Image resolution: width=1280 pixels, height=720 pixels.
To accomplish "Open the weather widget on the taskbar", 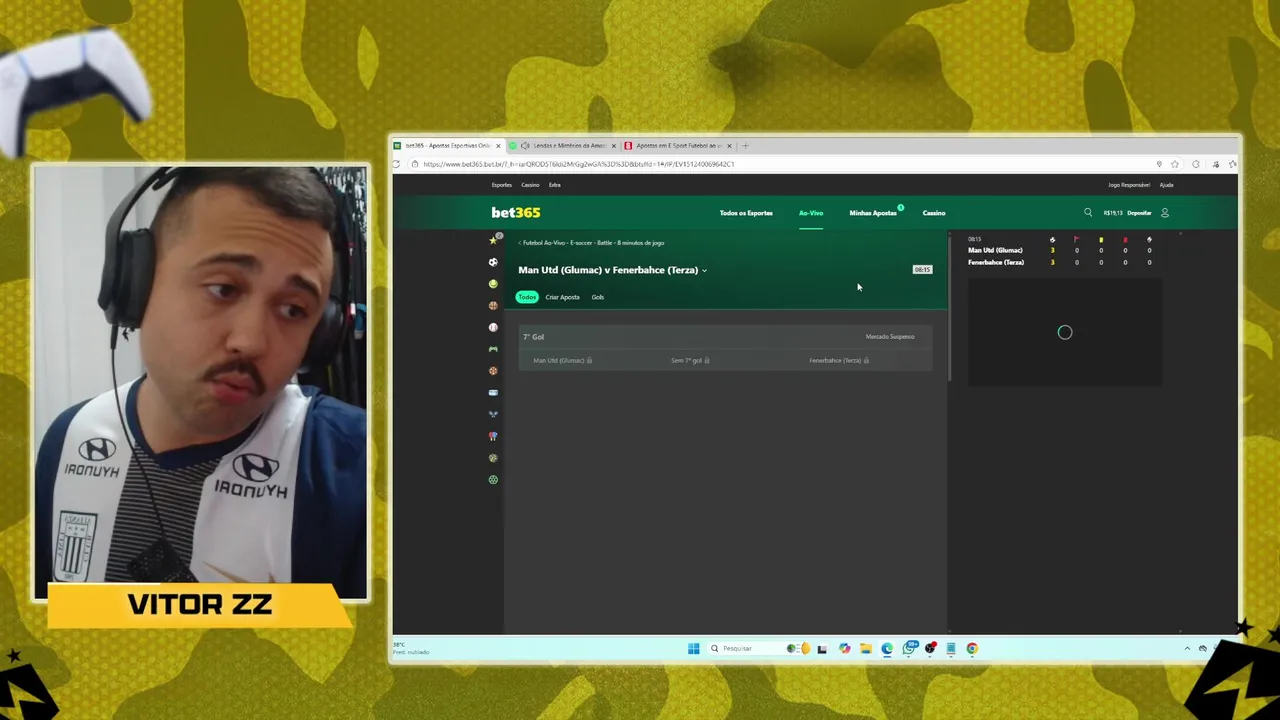I will click(411, 648).
